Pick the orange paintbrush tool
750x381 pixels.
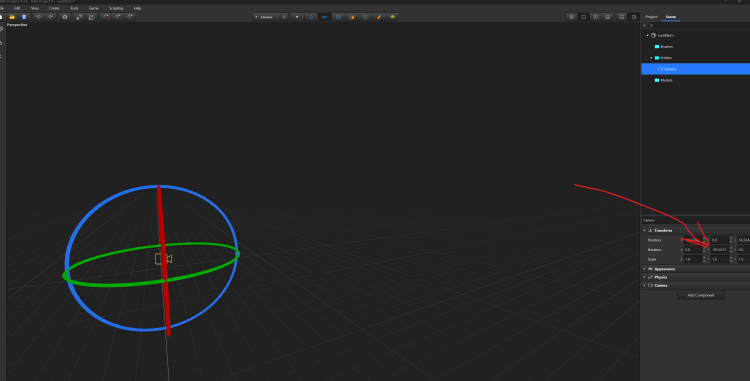379,17
